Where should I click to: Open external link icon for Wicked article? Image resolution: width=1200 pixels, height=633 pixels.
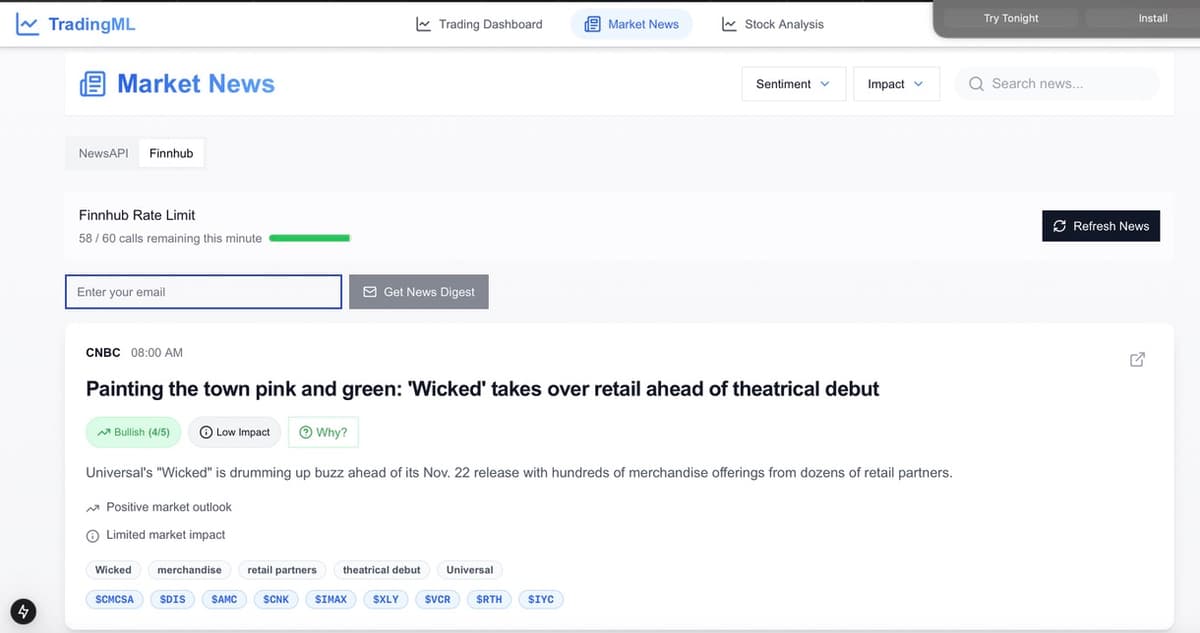pyautogui.click(x=1137, y=360)
